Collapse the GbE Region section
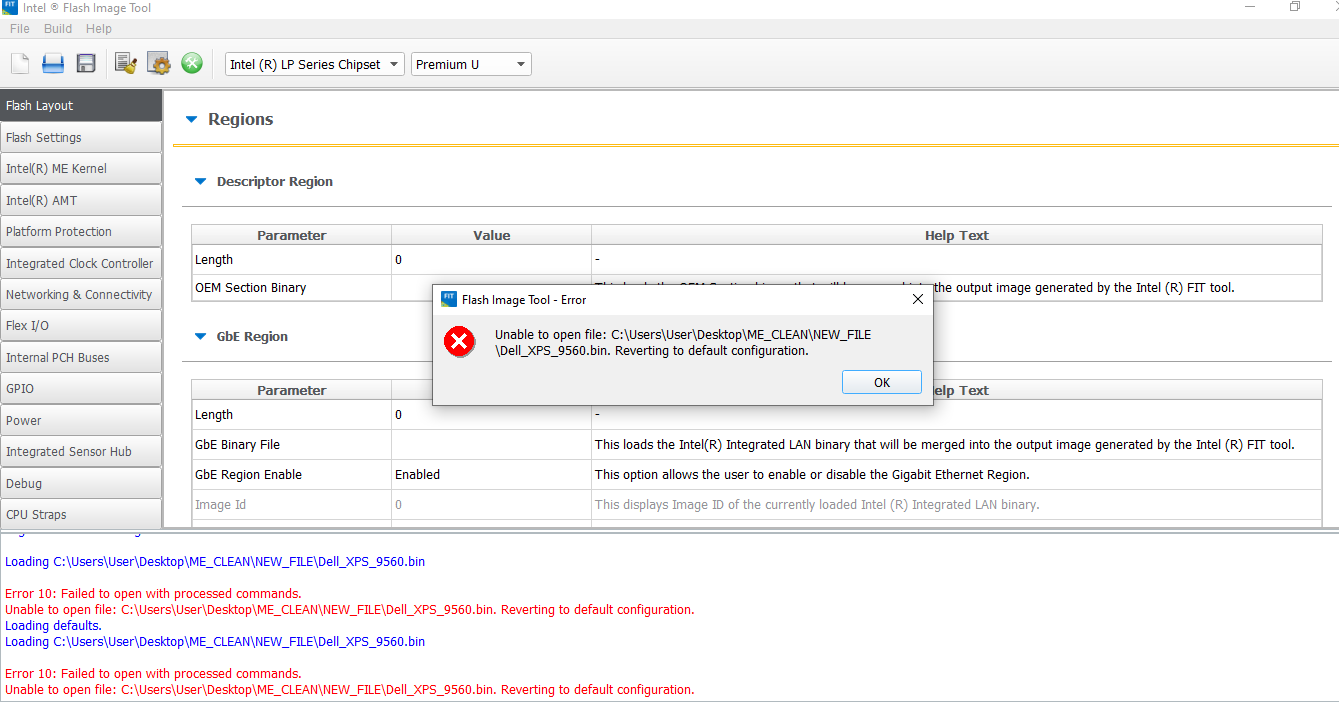The width and height of the screenshot is (1339, 716). [x=200, y=337]
